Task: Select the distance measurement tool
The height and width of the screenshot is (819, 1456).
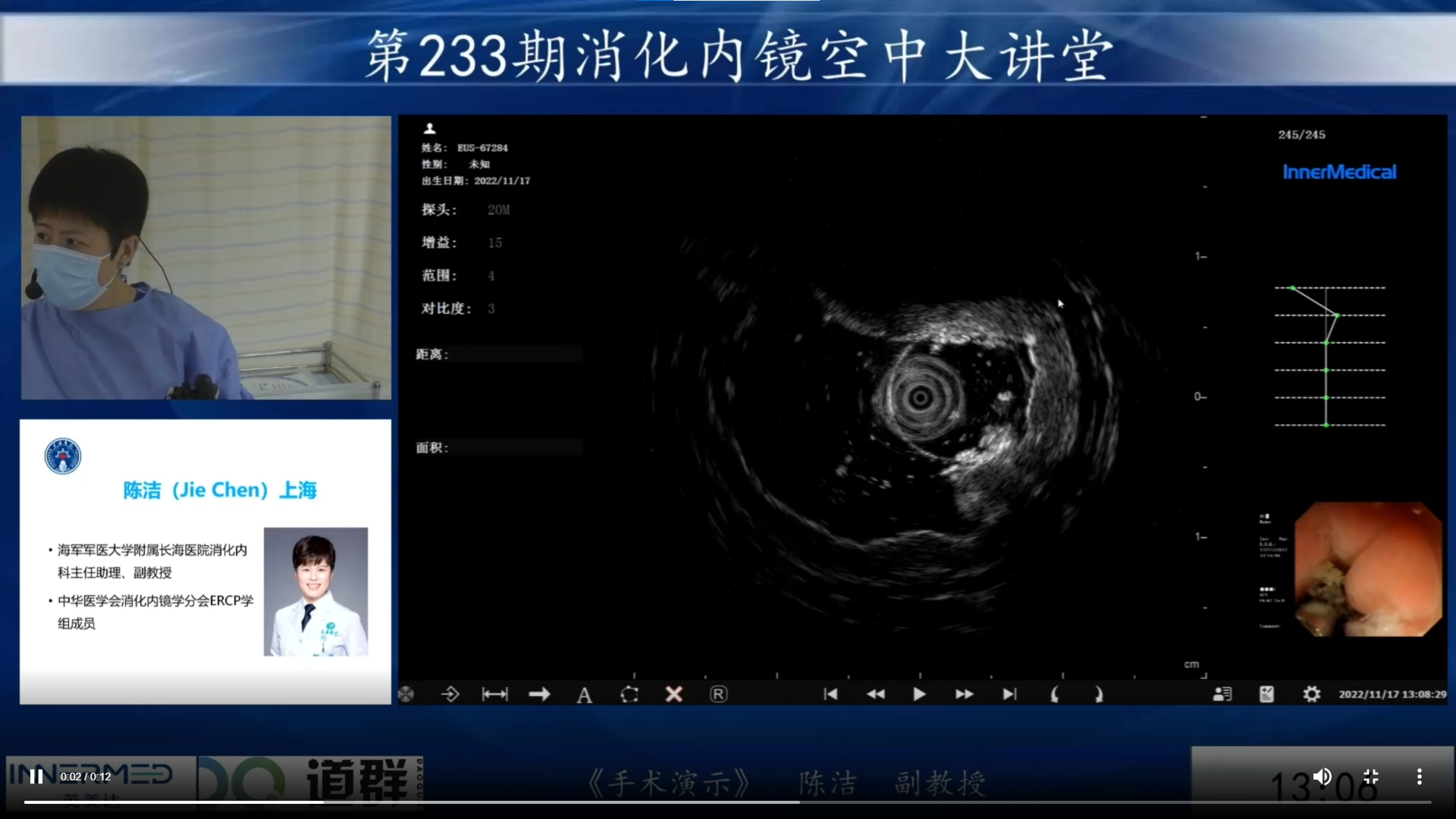Action: (494, 694)
